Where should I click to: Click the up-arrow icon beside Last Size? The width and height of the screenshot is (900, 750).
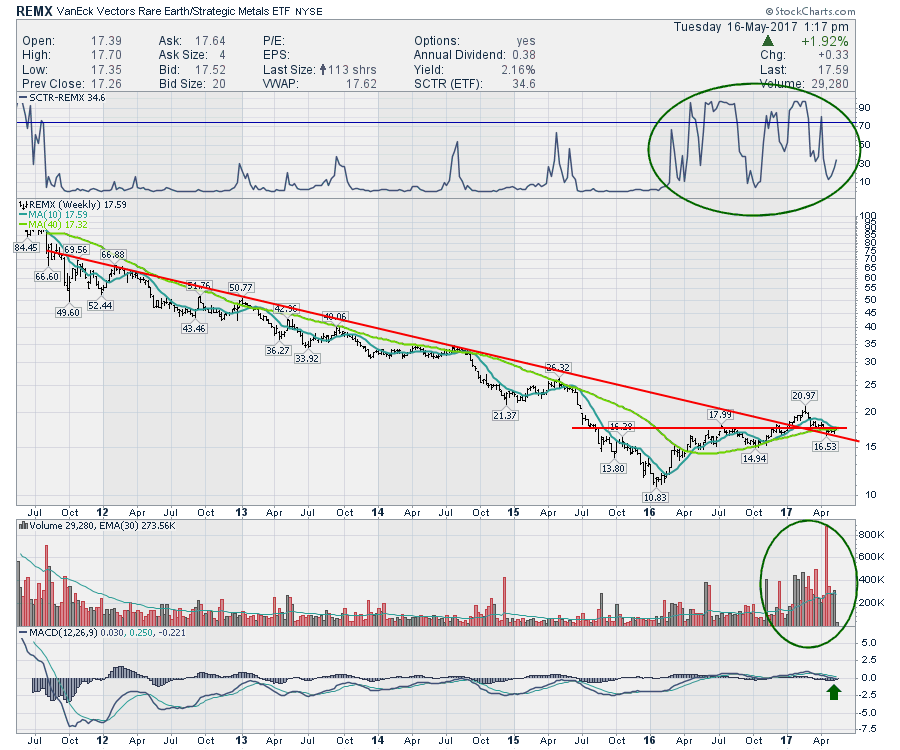pos(323,70)
